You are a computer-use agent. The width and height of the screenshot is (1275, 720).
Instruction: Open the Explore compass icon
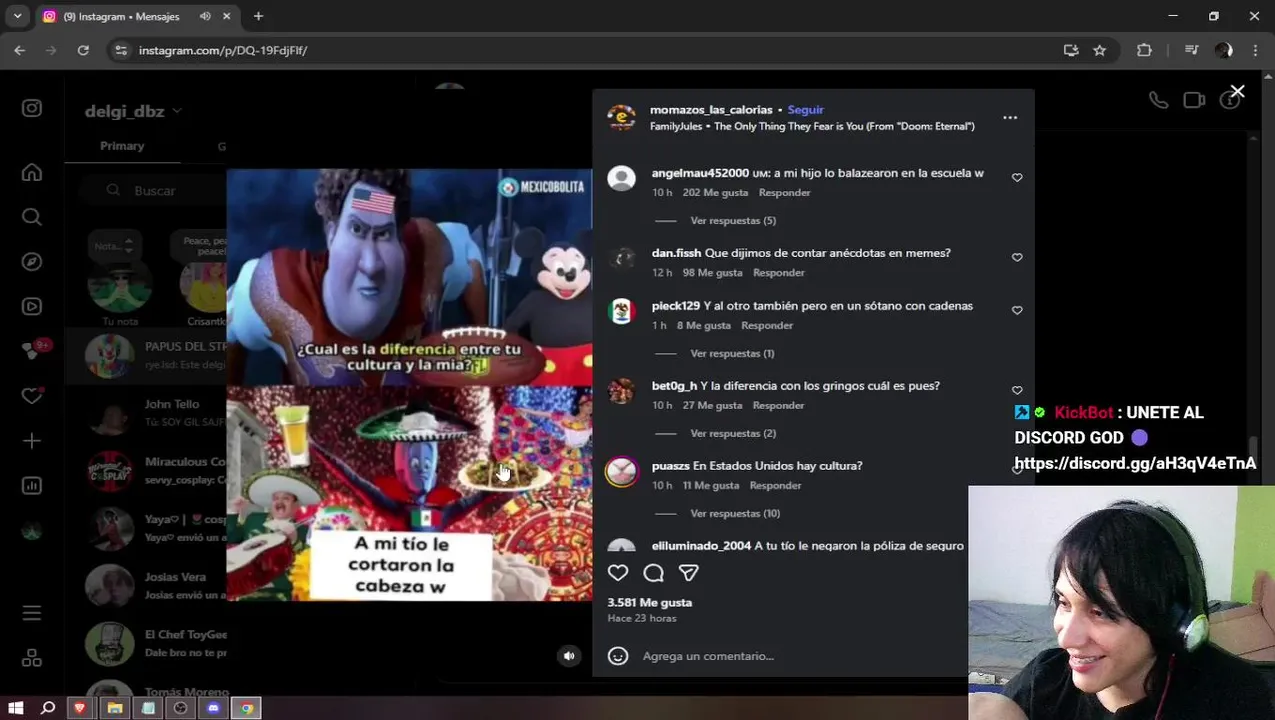click(32, 262)
